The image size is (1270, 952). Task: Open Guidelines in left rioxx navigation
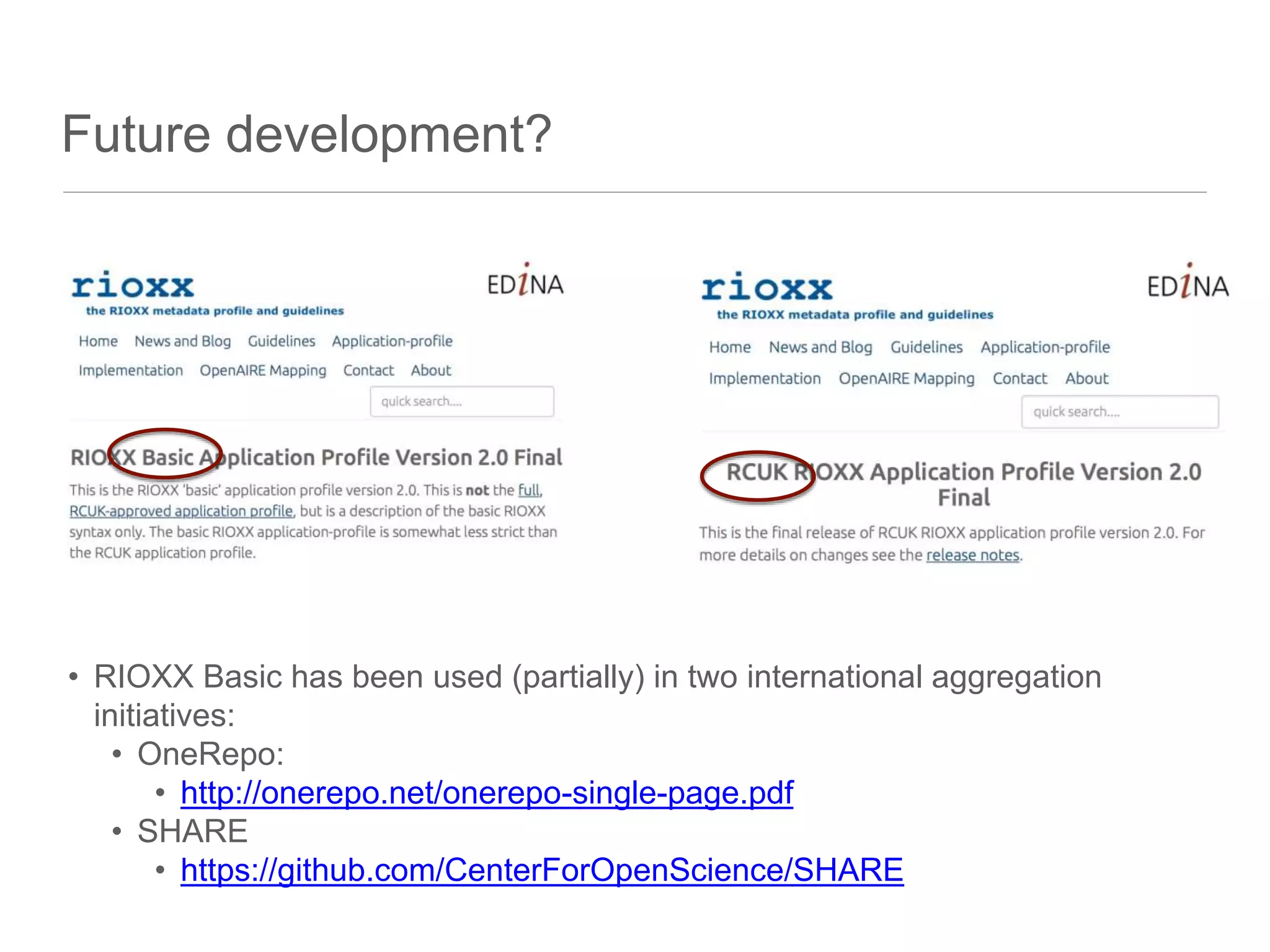click(282, 342)
